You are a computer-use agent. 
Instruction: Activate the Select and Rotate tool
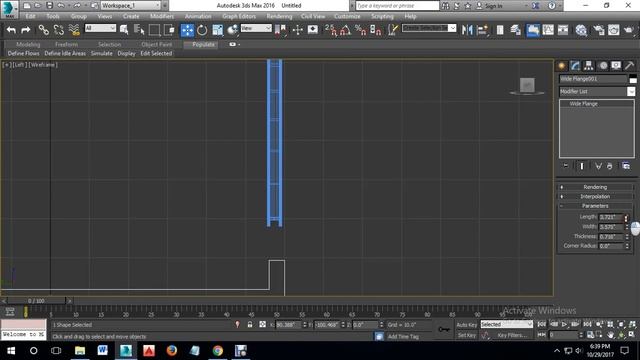tap(202, 30)
